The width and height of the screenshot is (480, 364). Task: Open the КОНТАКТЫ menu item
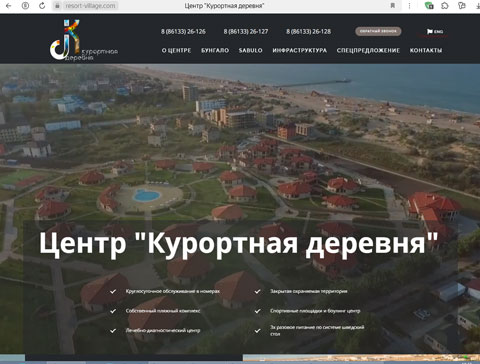[426, 50]
